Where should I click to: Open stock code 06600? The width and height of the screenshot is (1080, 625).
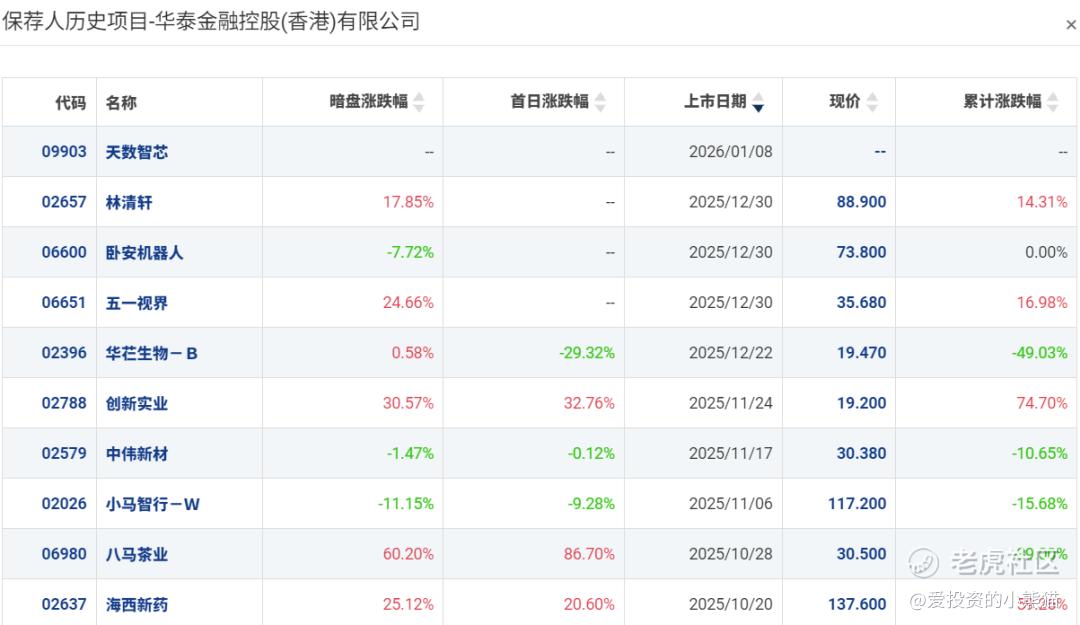click(x=64, y=252)
